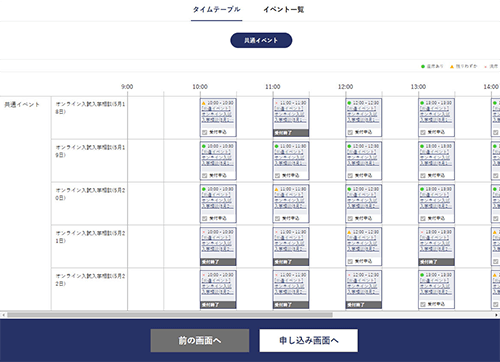This screenshot has height=362, width=500.
Task: Click the red x status on 5月22日 12:00 slot
Action: 349,275
